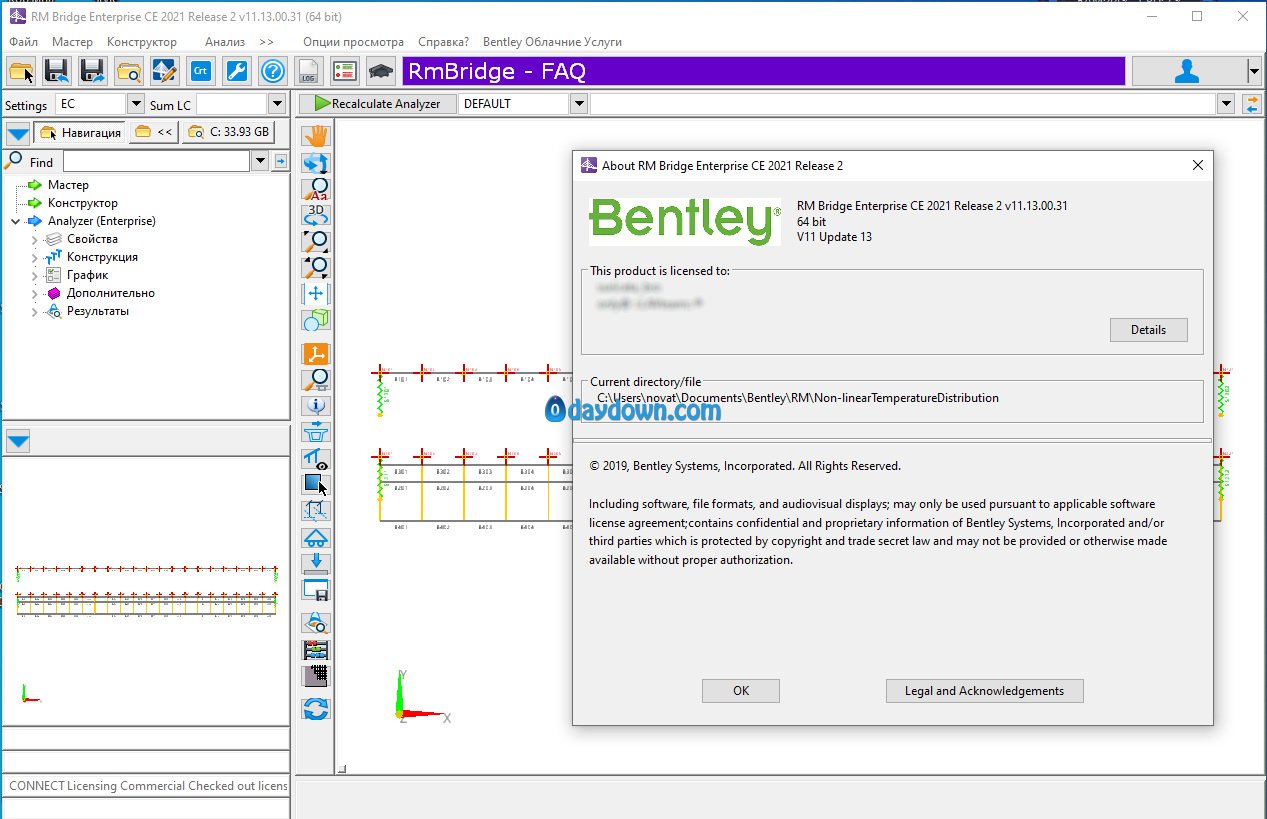Click OK in the About dialog
The width and height of the screenshot is (1267, 819).
point(741,691)
